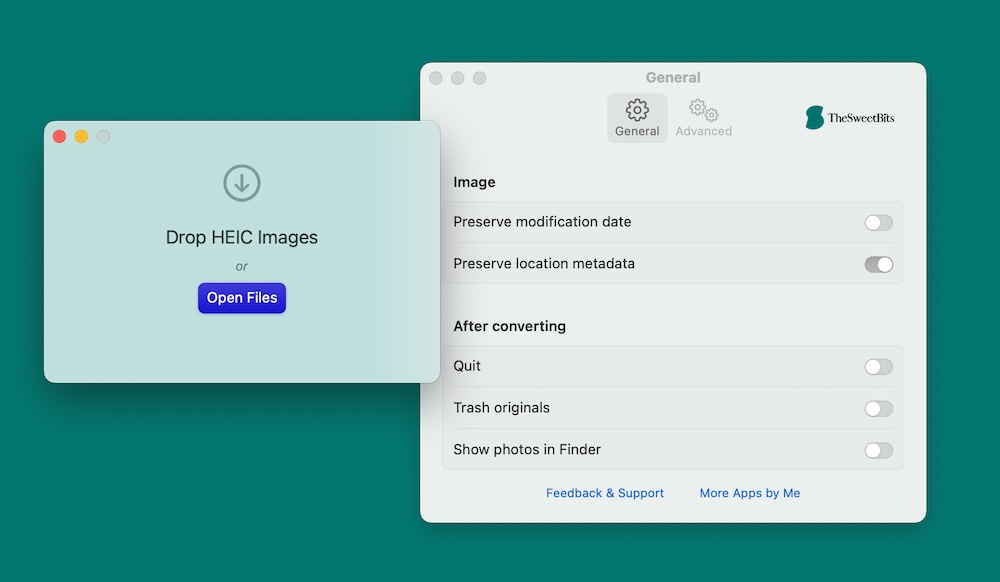
Task: Turn on Quit after converting
Action: point(878,367)
